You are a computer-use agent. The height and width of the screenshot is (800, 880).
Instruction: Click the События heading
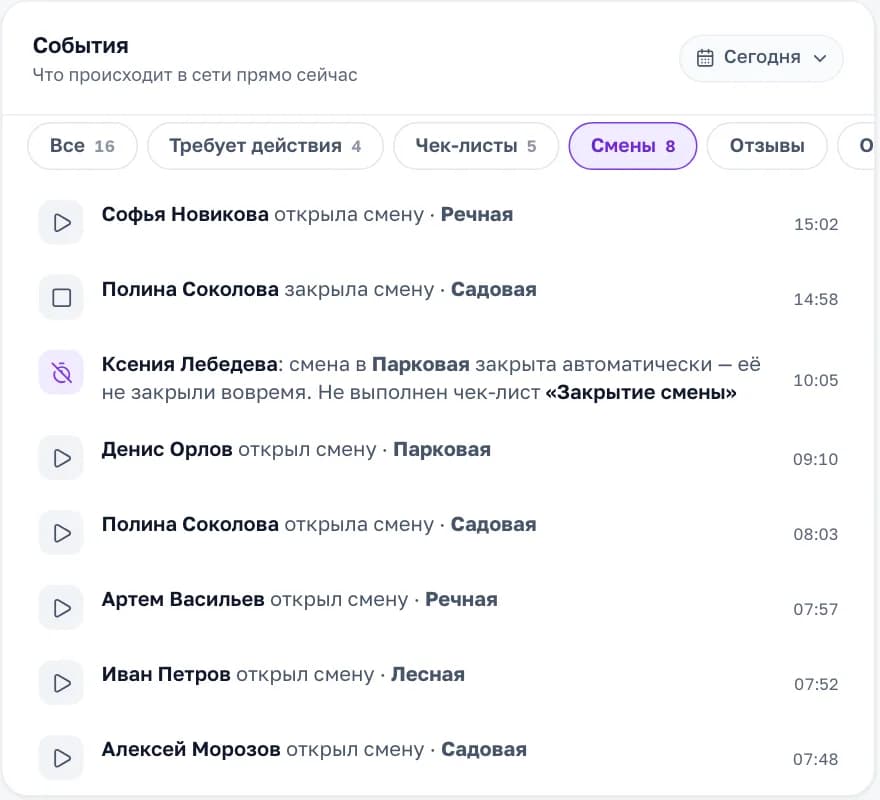(x=81, y=46)
